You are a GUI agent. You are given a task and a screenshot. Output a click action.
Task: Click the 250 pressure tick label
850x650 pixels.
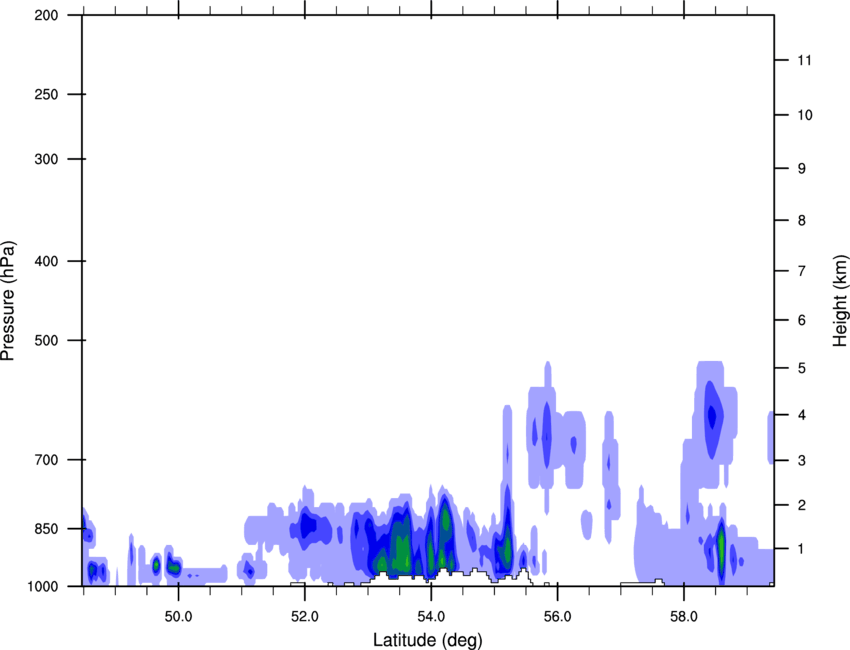click(46, 94)
